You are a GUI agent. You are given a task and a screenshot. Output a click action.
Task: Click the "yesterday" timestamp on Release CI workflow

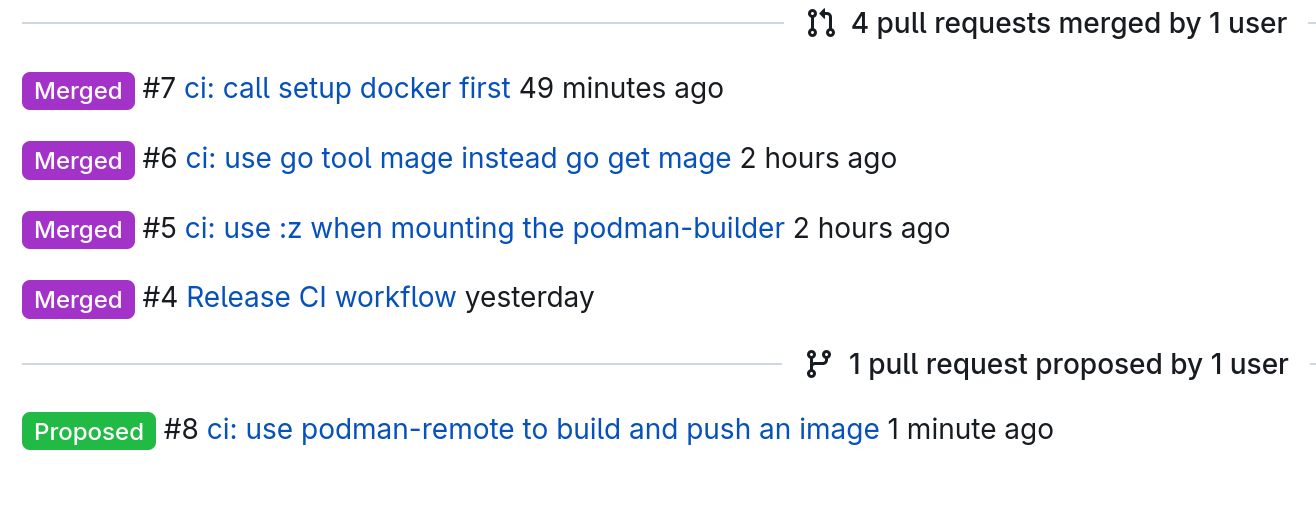coord(529,298)
